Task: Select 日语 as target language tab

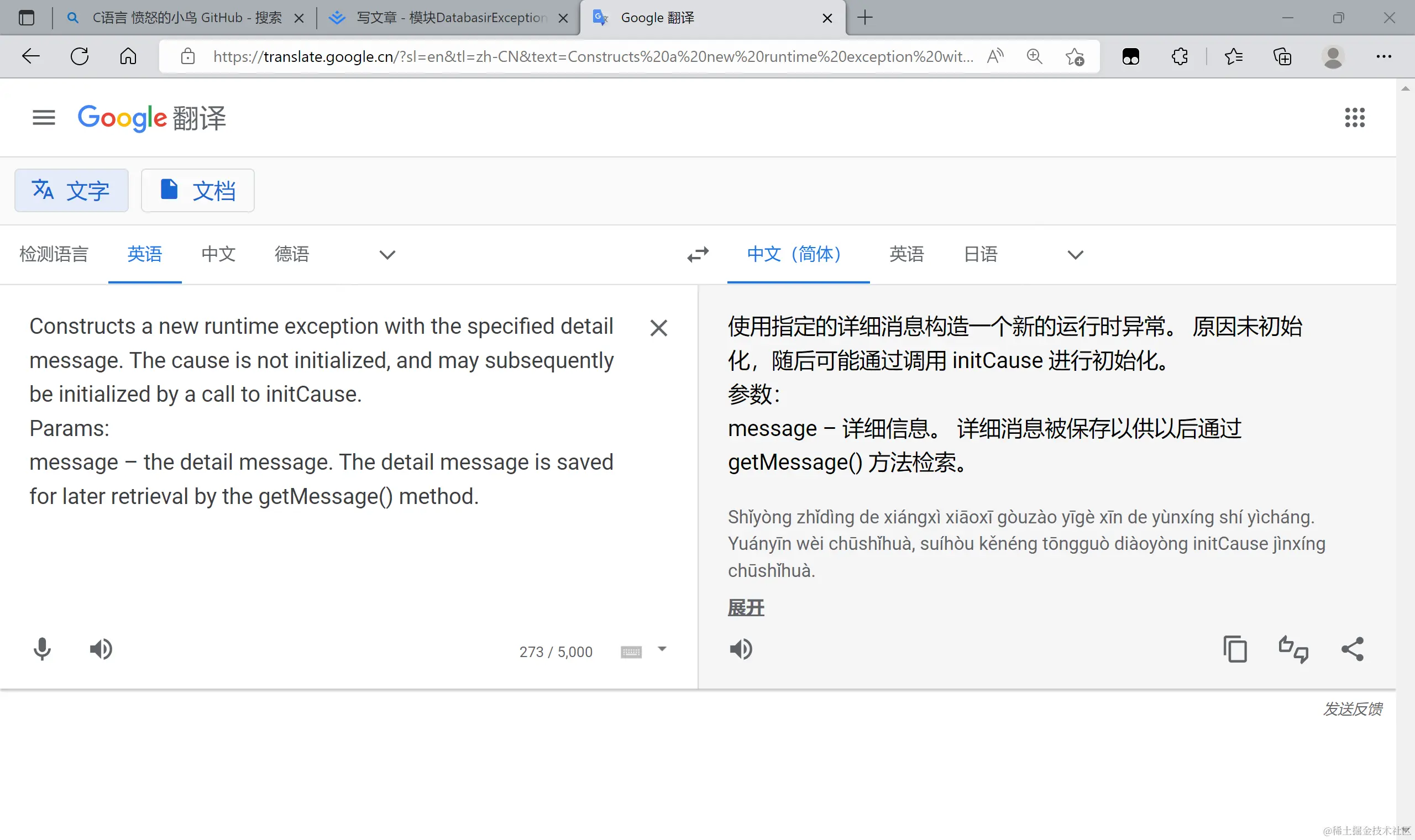Action: click(981, 254)
